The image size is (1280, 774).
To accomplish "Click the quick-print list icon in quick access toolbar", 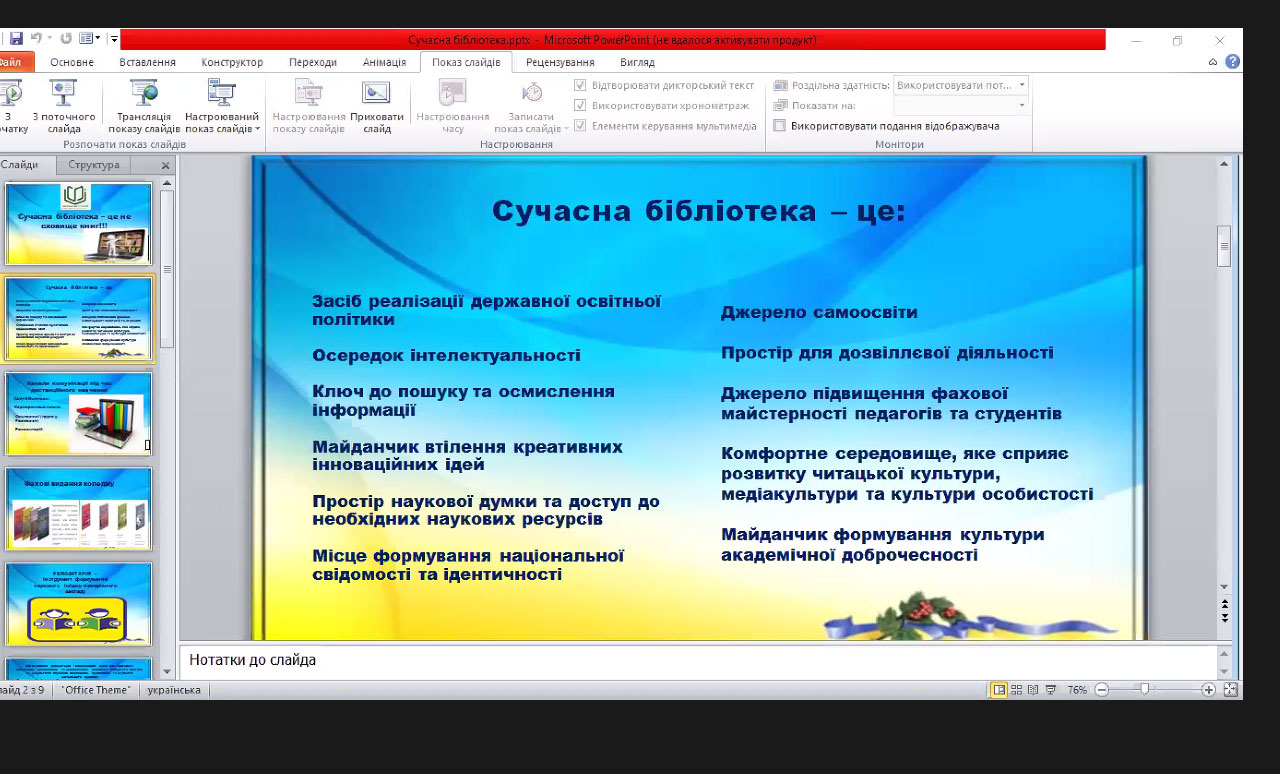I will pos(86,38).
